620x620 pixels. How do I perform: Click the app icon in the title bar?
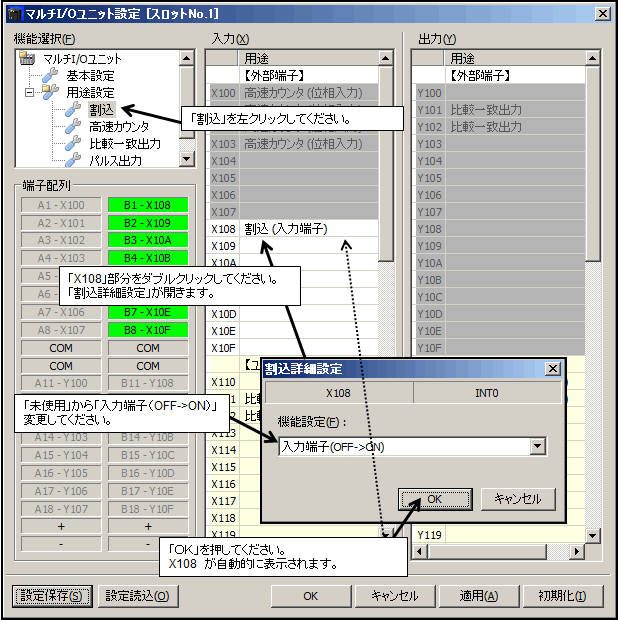point(13,13)
